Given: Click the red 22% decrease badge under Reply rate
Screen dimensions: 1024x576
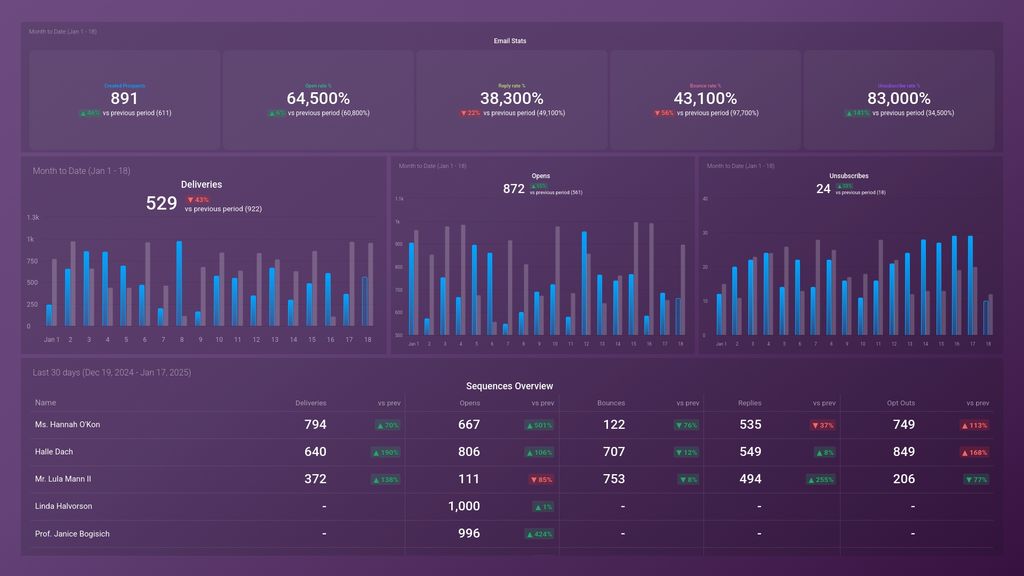Looking at the screenshot, I should pyautogui.click(x=470, y=113).
